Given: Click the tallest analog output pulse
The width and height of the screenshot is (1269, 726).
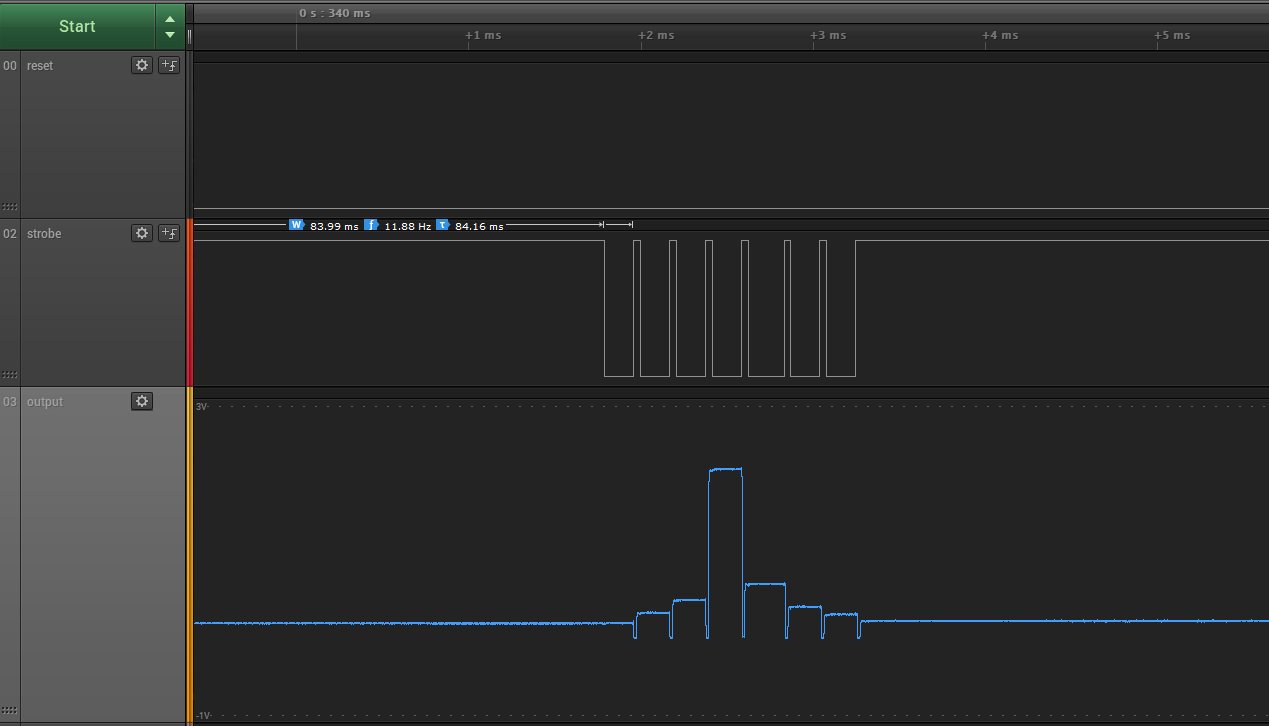Looking at the screenshot, I should (x=725, y=552).
